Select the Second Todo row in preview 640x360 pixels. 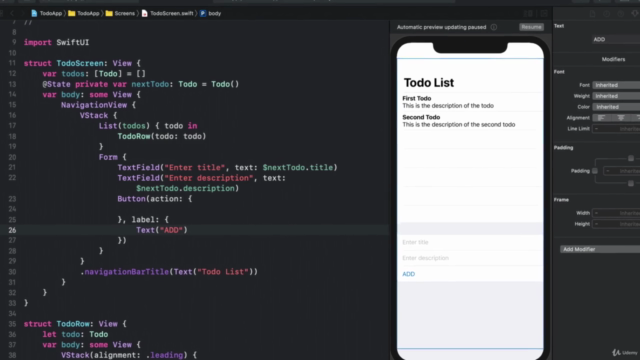click(470, 121)
